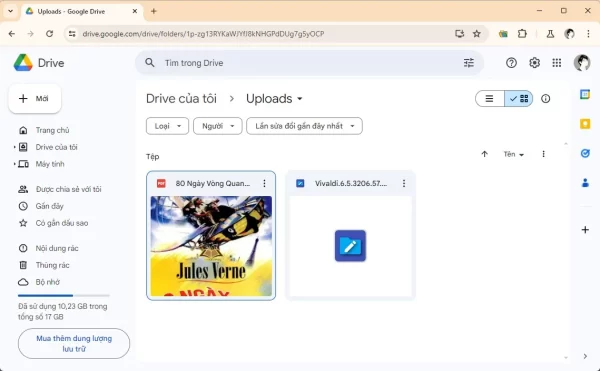Click Tìm trong Drive search field
The height and width of the screenshot is (371, 600).
click(309, 63)
